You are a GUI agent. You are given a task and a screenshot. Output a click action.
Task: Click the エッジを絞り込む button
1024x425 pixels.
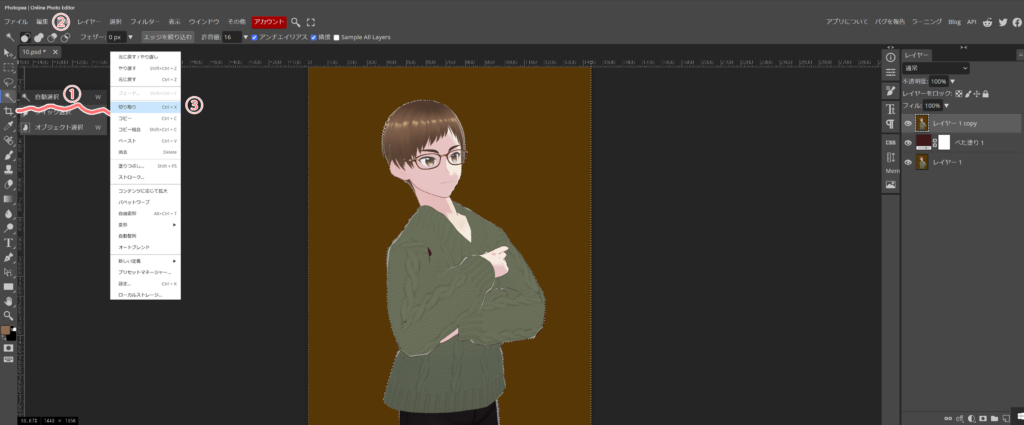[x=168, y=37]
